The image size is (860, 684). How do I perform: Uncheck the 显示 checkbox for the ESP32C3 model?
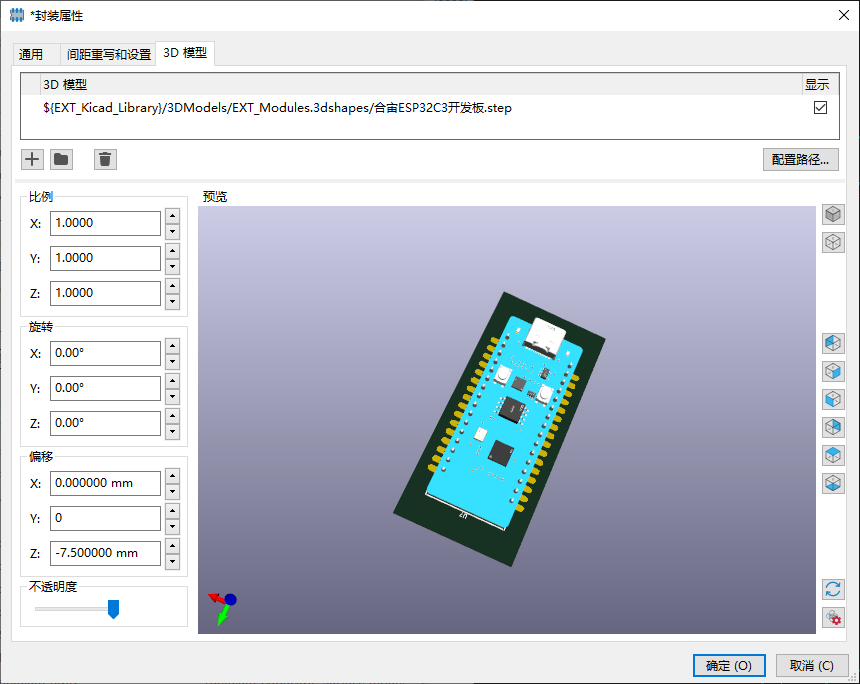click(x=821, y=108)
